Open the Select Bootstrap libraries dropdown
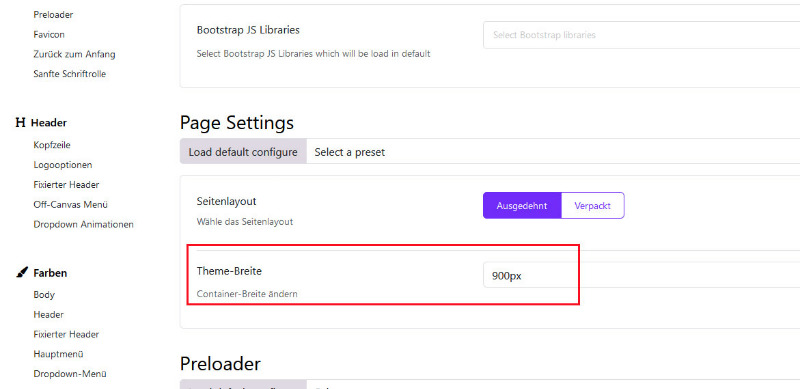This screenshot has width=800, height=389. click(641, 35)
